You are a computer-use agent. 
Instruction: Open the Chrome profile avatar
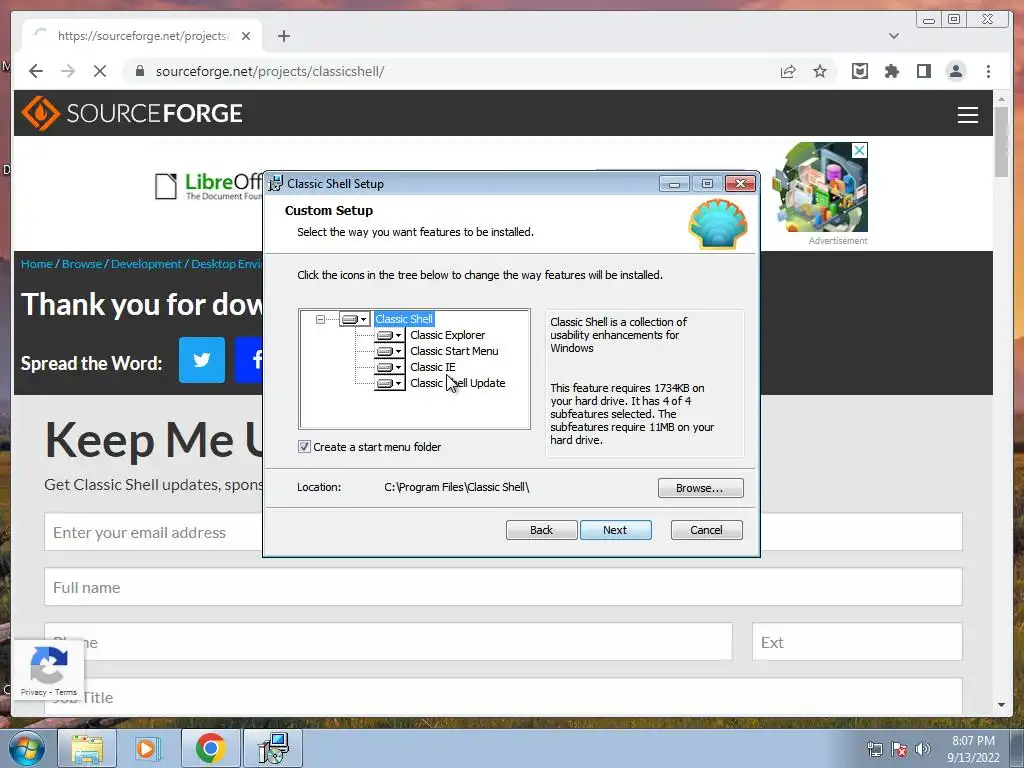955,71
